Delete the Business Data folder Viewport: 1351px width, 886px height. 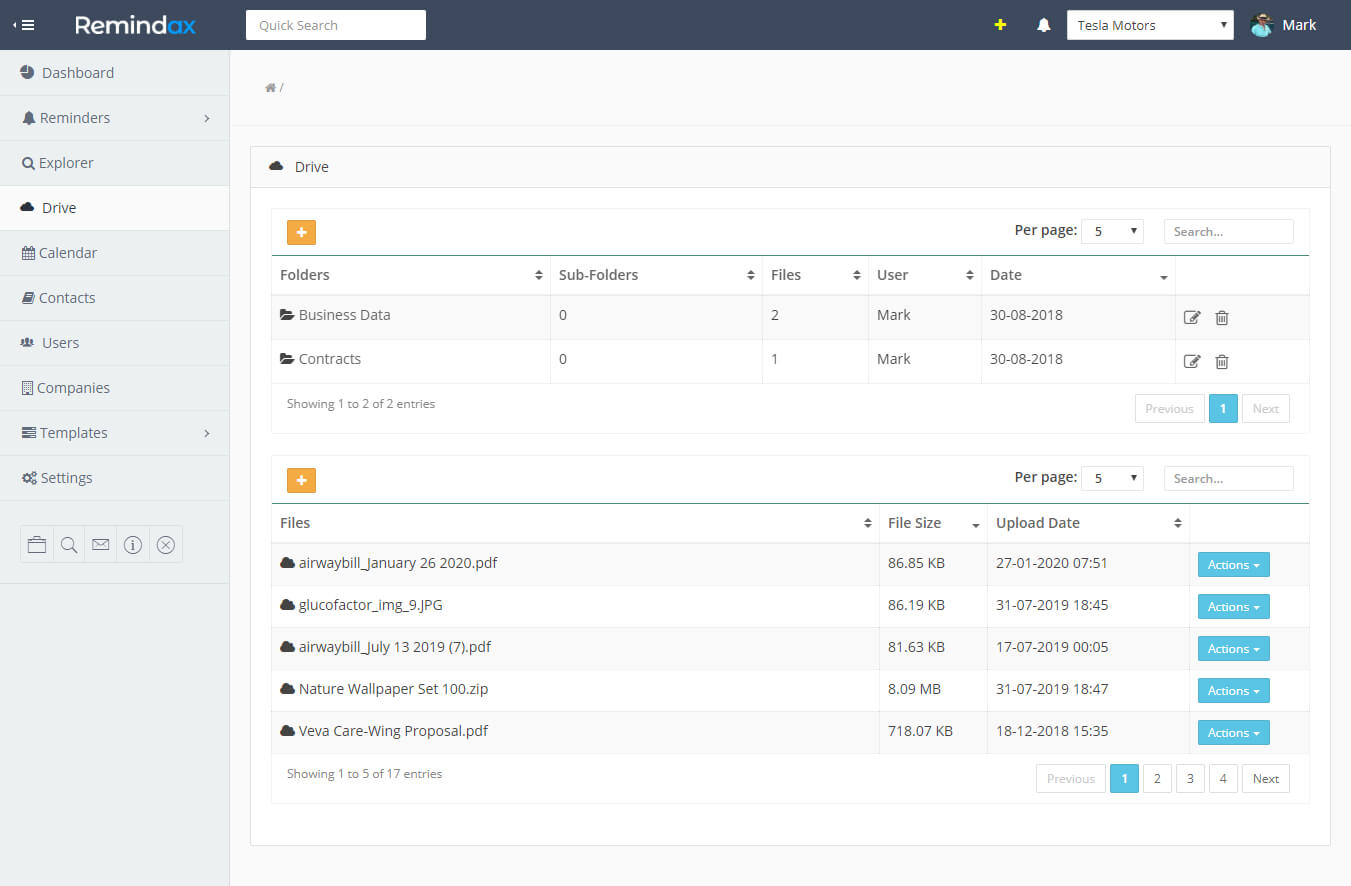[1222, 318]
